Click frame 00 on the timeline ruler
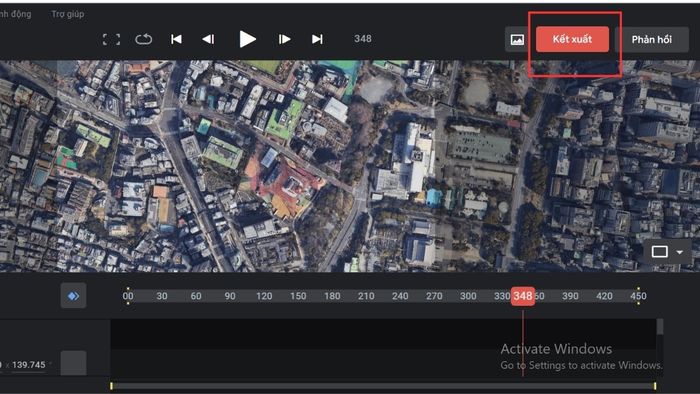 click(128, 296)
